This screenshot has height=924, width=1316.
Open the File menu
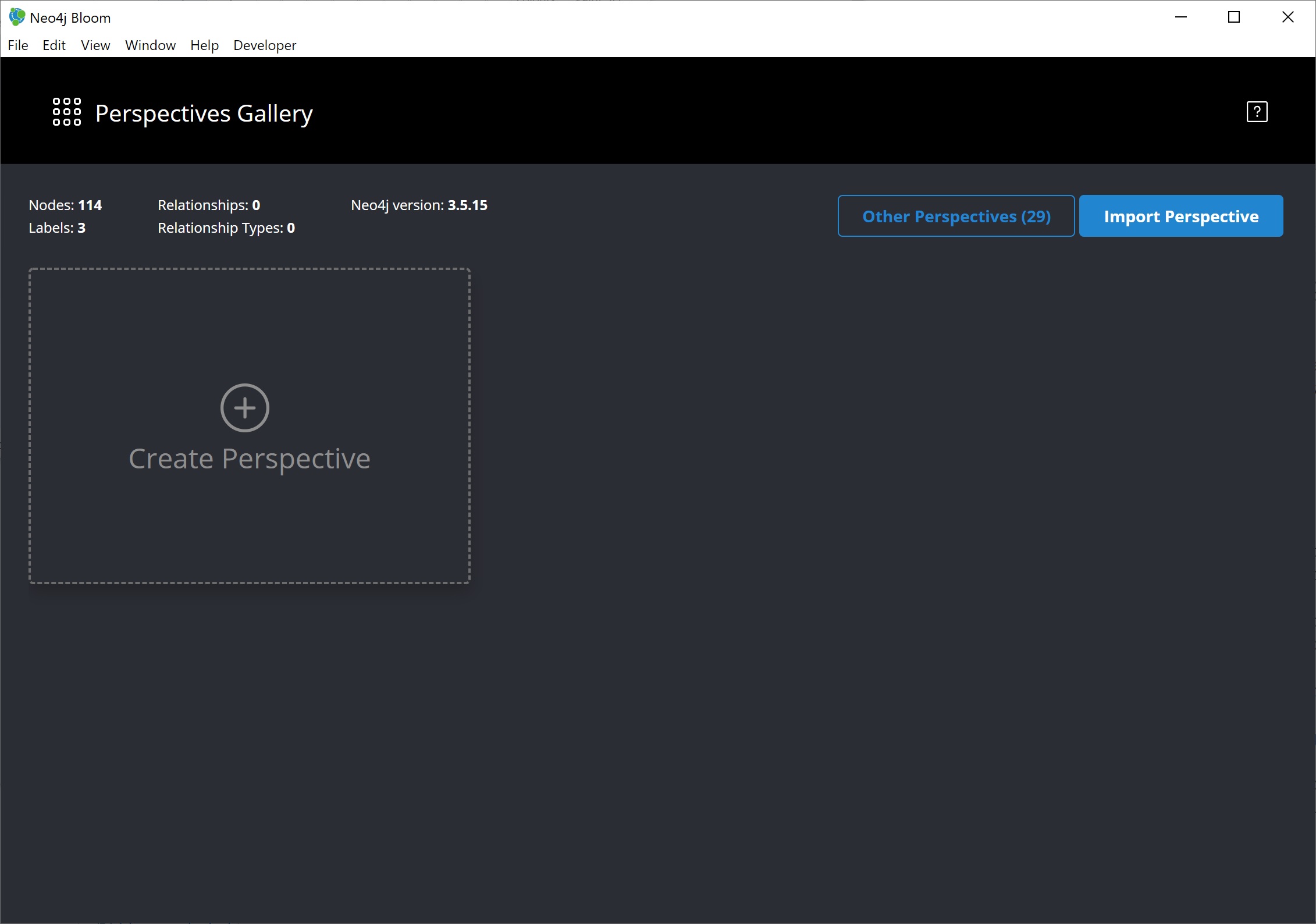(x=16, y=45)
